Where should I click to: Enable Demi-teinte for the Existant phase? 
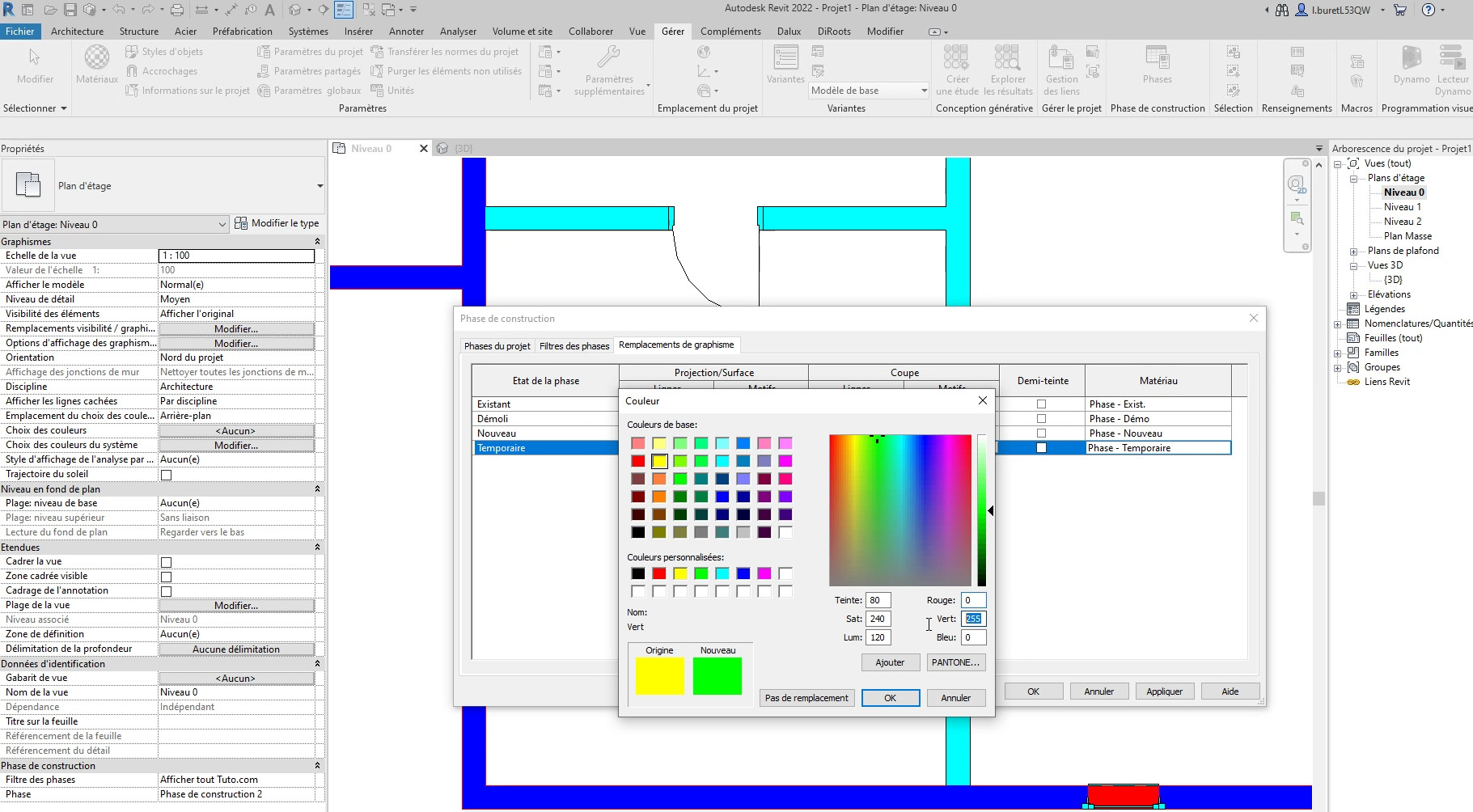tap(1041, 404)
